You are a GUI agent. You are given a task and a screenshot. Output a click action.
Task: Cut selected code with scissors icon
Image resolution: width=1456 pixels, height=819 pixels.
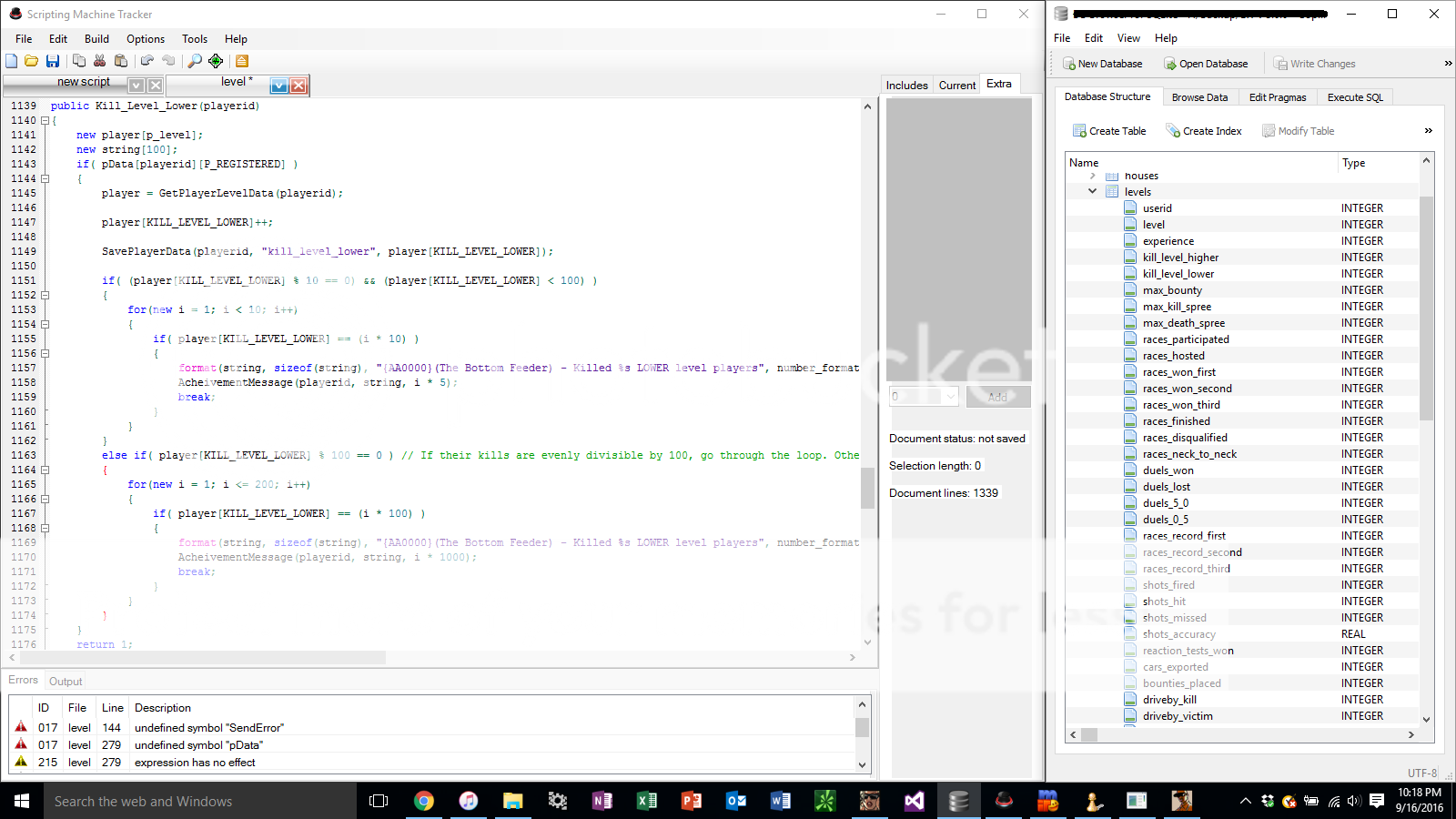click(100, 61)
